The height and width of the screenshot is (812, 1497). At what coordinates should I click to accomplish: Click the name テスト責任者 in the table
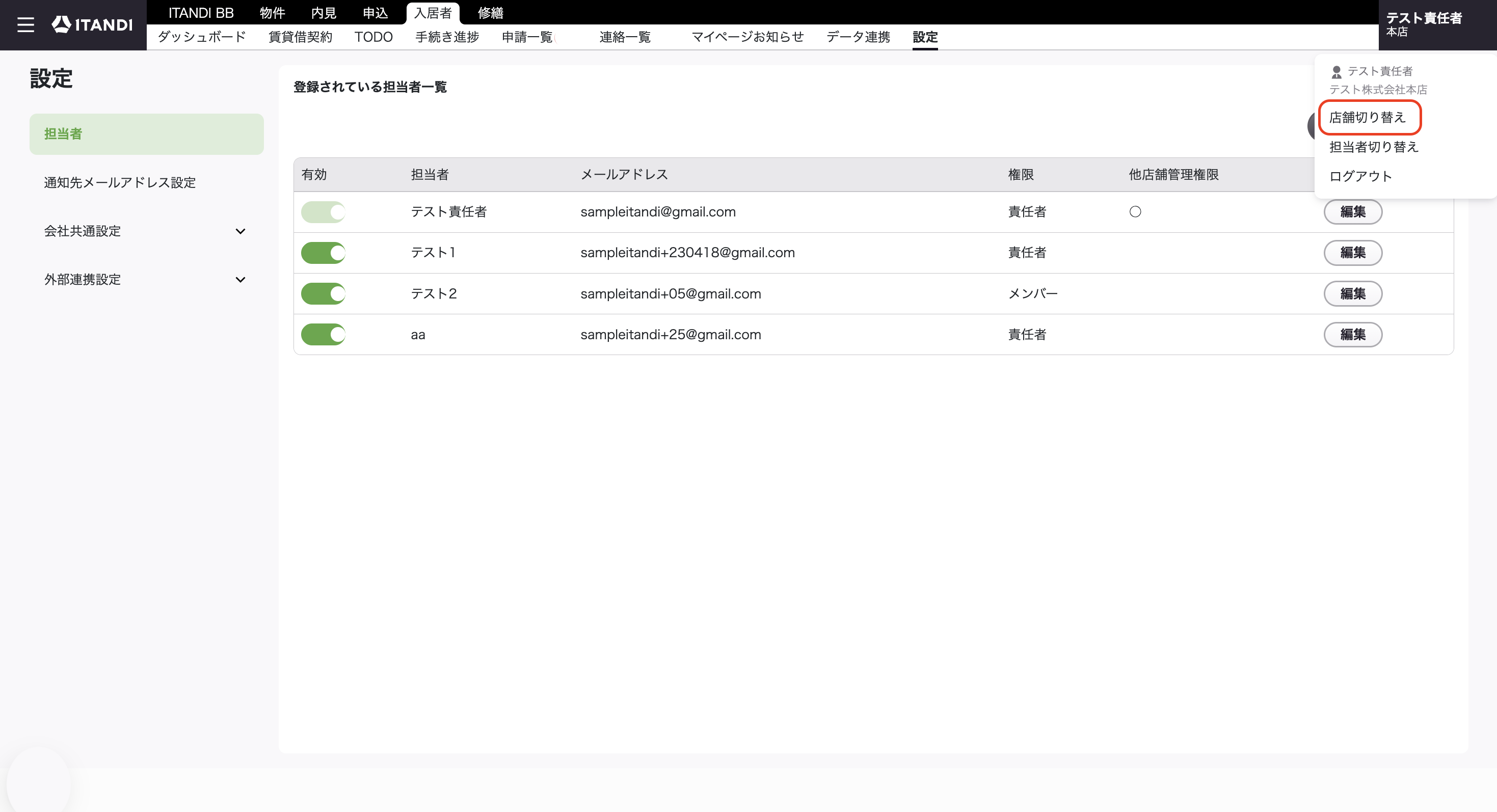(x=448, y=212)
